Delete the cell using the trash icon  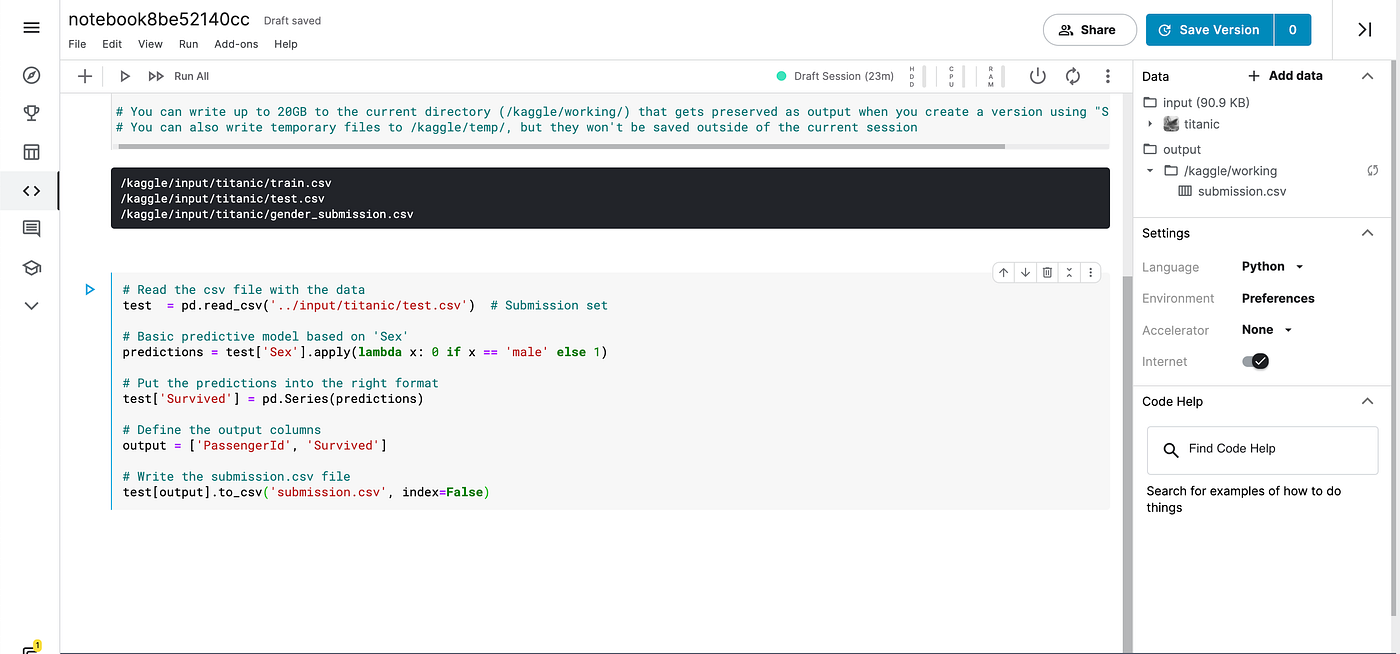[x=1047, y=272]
